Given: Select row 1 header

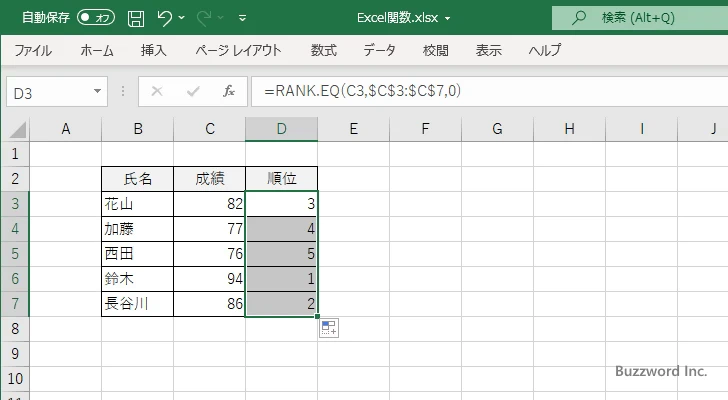Looking at the screenshot, I should click(15, 154).
